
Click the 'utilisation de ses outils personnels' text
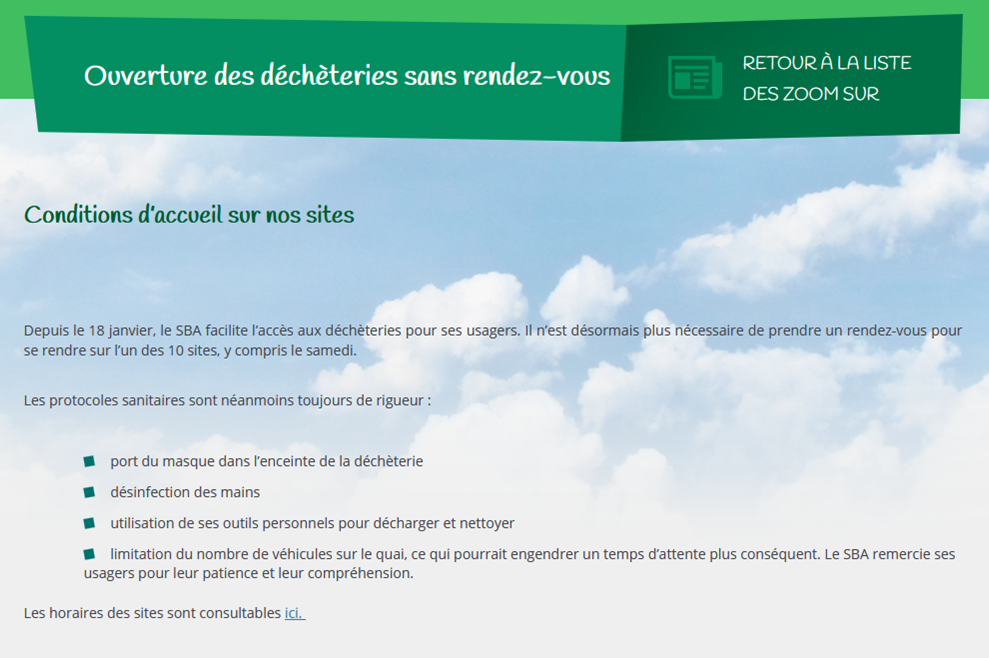pos(312,523)
